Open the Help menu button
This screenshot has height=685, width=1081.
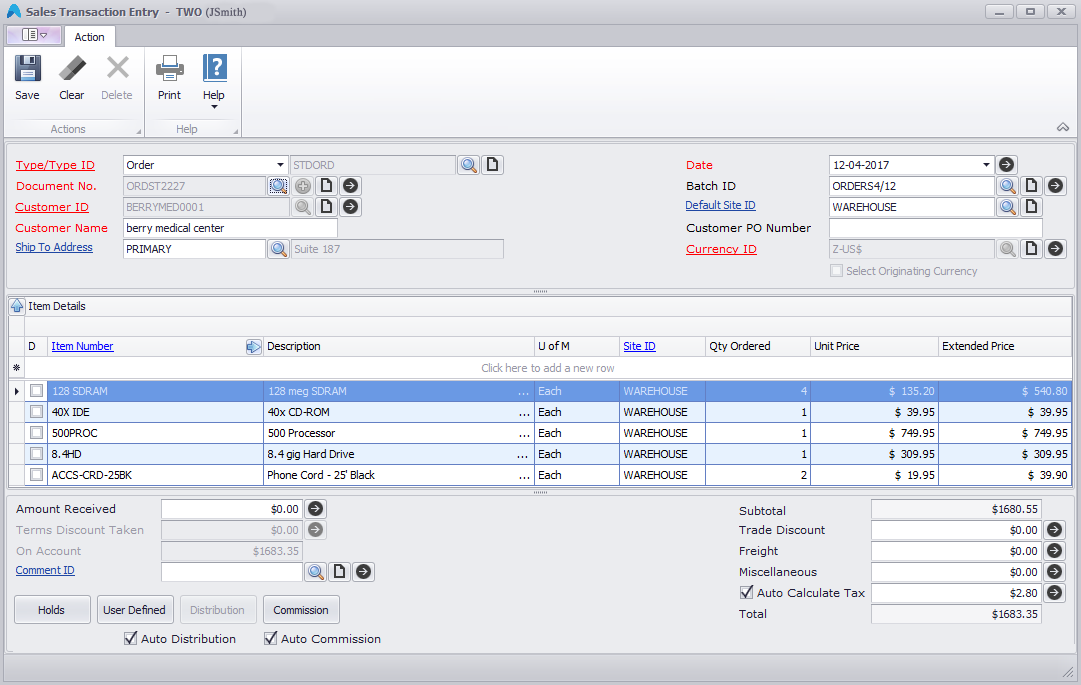click(214, 81)
